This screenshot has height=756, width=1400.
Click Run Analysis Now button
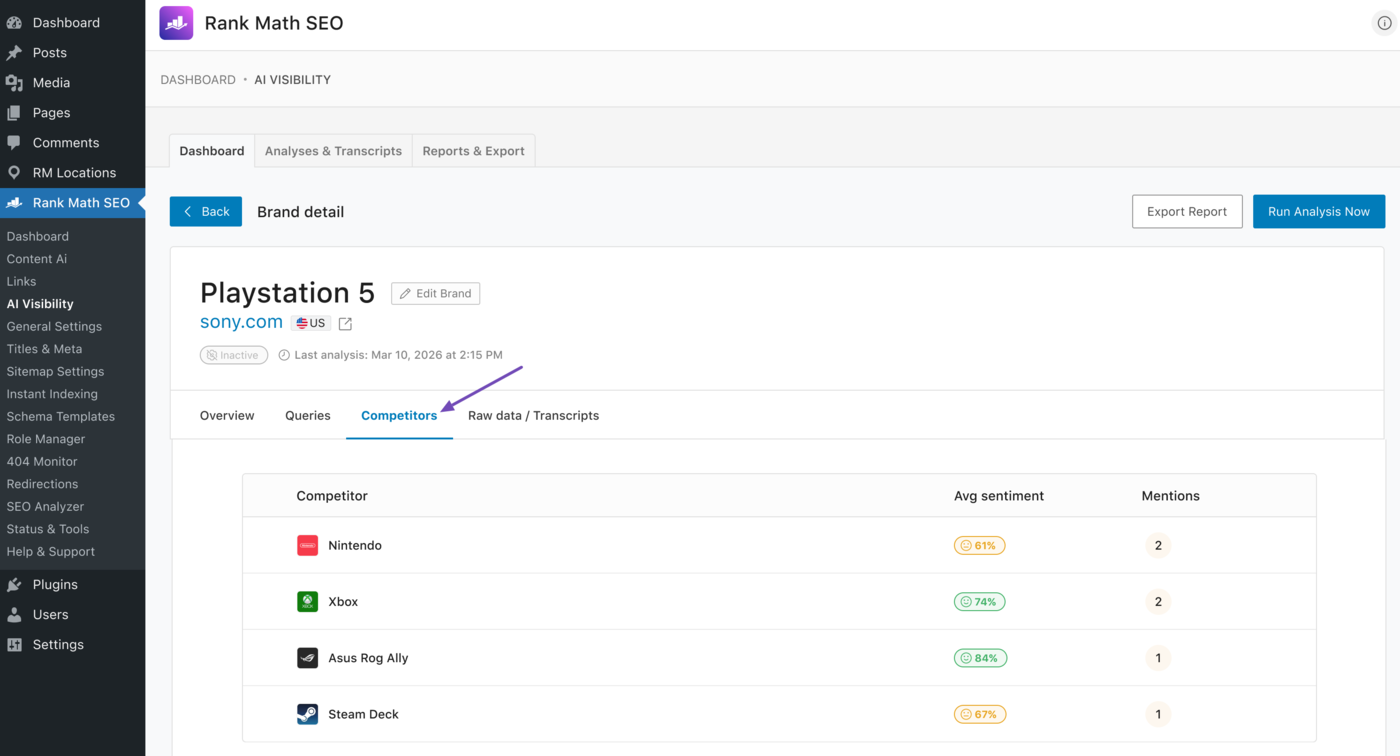[x=1319, y=211]
